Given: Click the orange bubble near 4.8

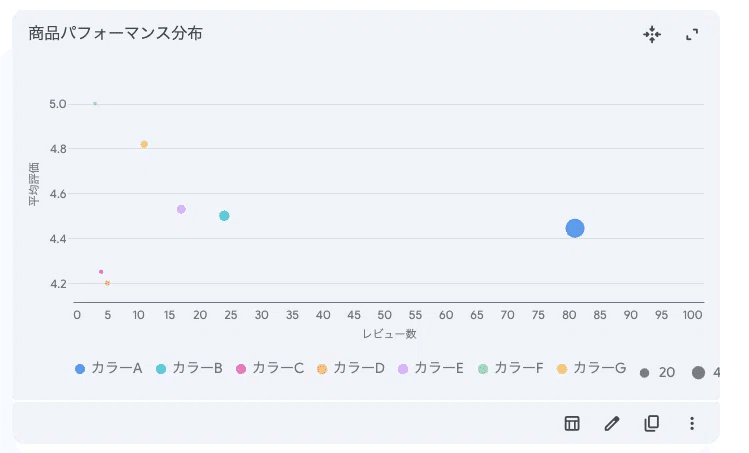Looking at the screenshot, I should [x=144, y=144].
